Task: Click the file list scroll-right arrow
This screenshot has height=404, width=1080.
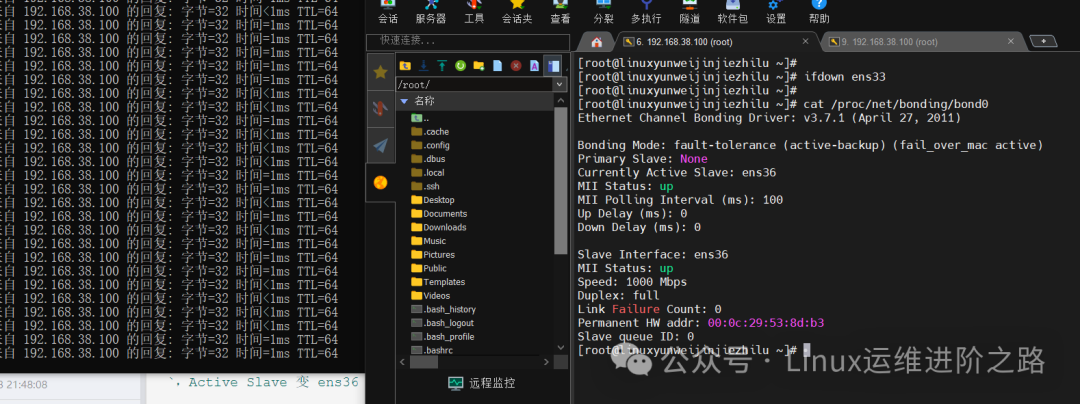Action: (547, 362)
